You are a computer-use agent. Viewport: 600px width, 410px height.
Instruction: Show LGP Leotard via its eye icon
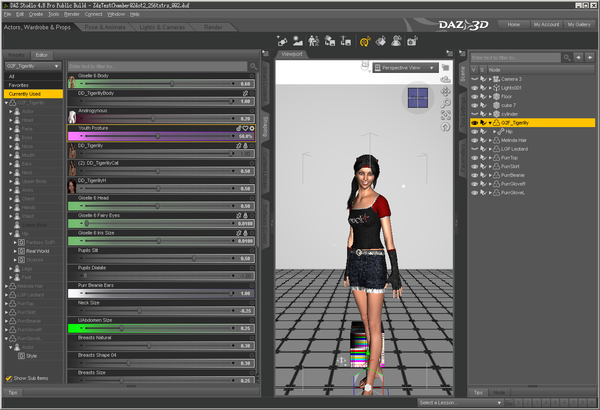point(474,149)
